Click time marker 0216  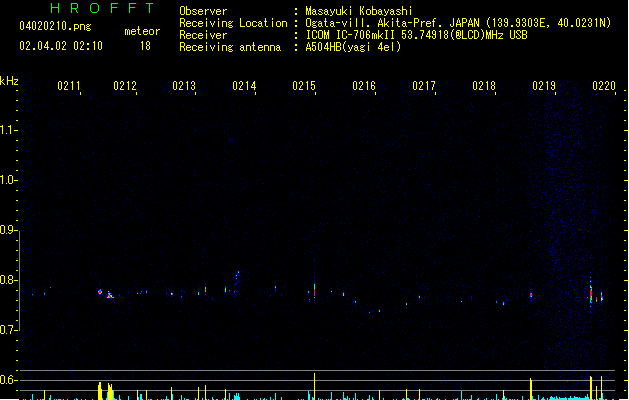click(364, 86)
